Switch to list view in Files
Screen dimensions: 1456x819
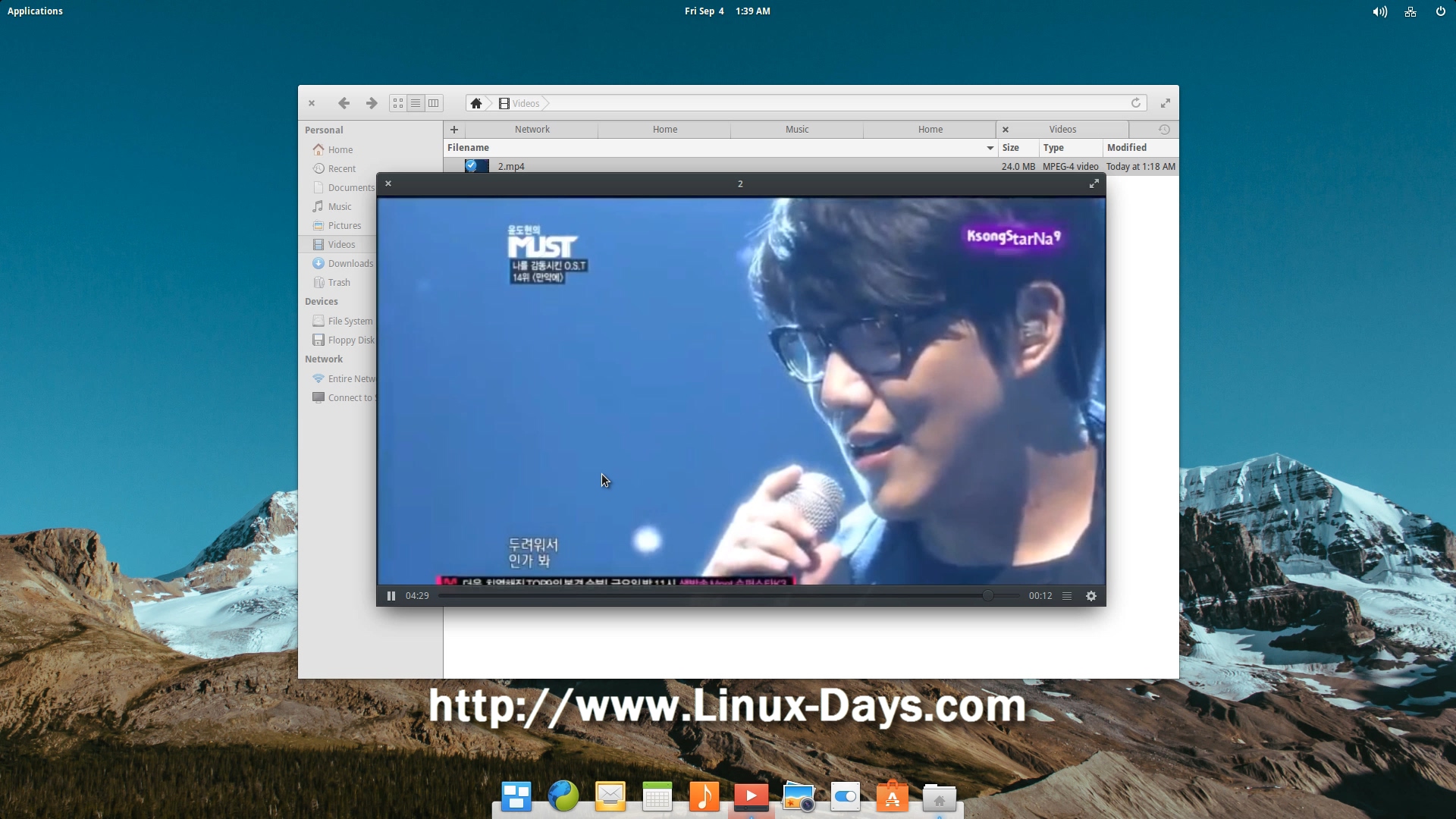416,103
